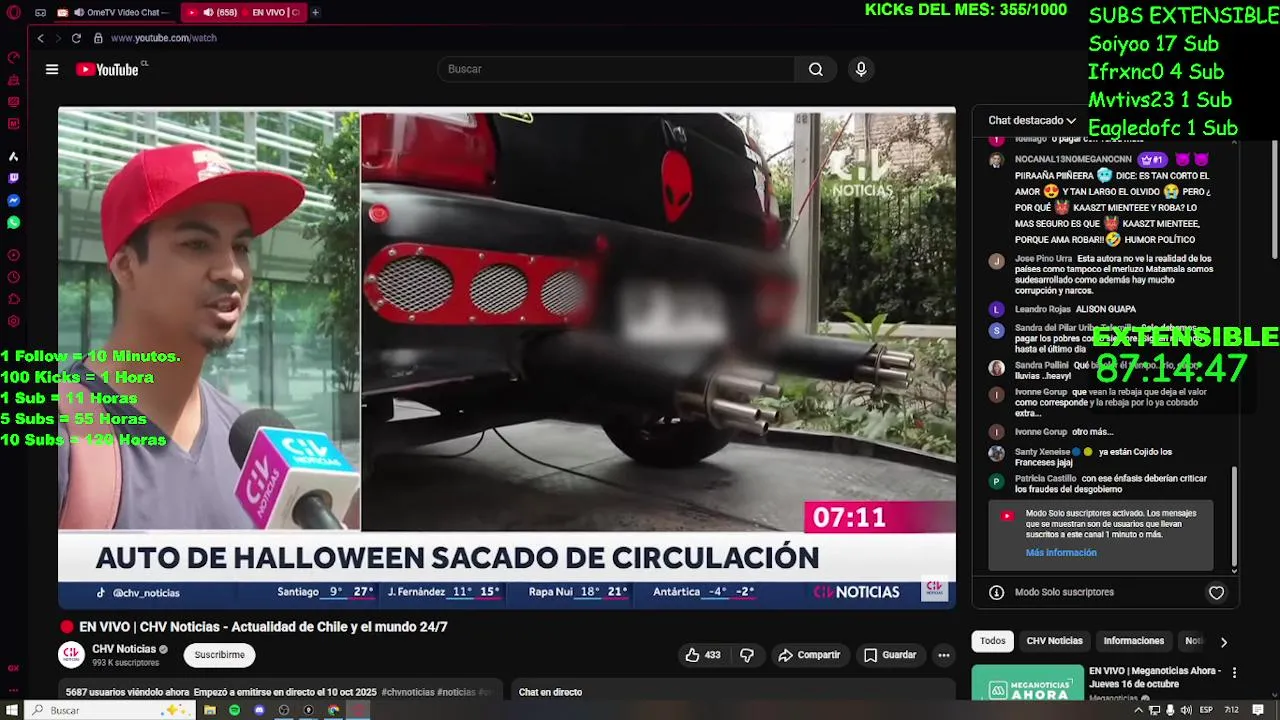Click the magnifier search button

coord(816,69)
